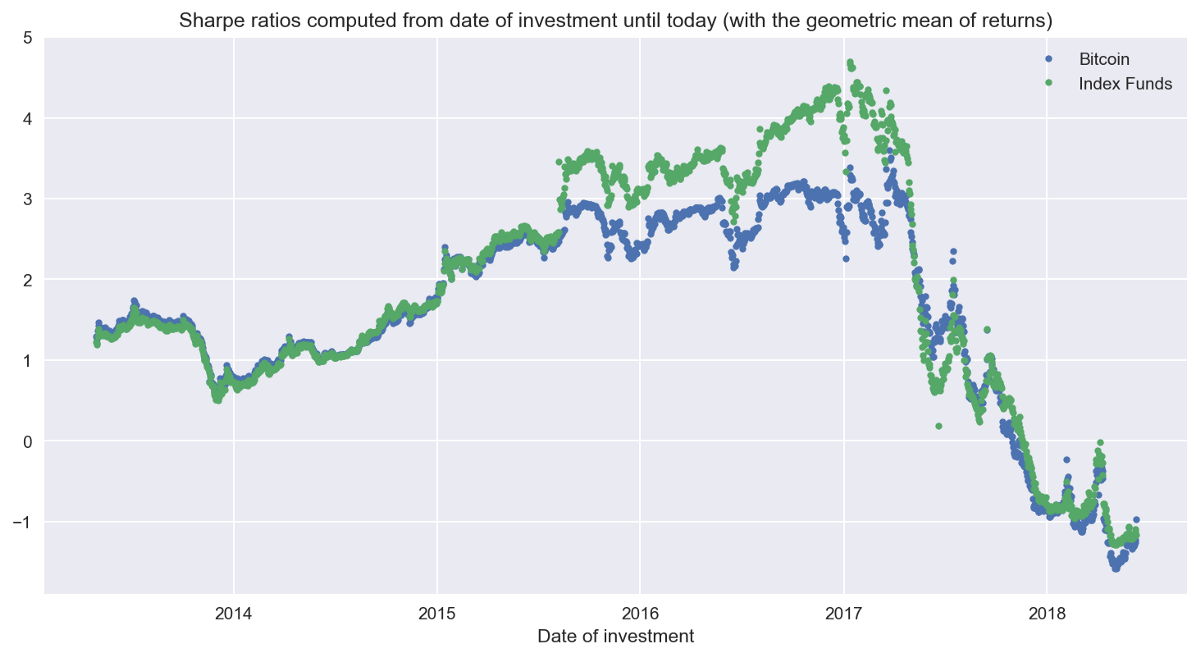
Task: Click the y-axis tick label 0
Action: [x=28, y=441]
